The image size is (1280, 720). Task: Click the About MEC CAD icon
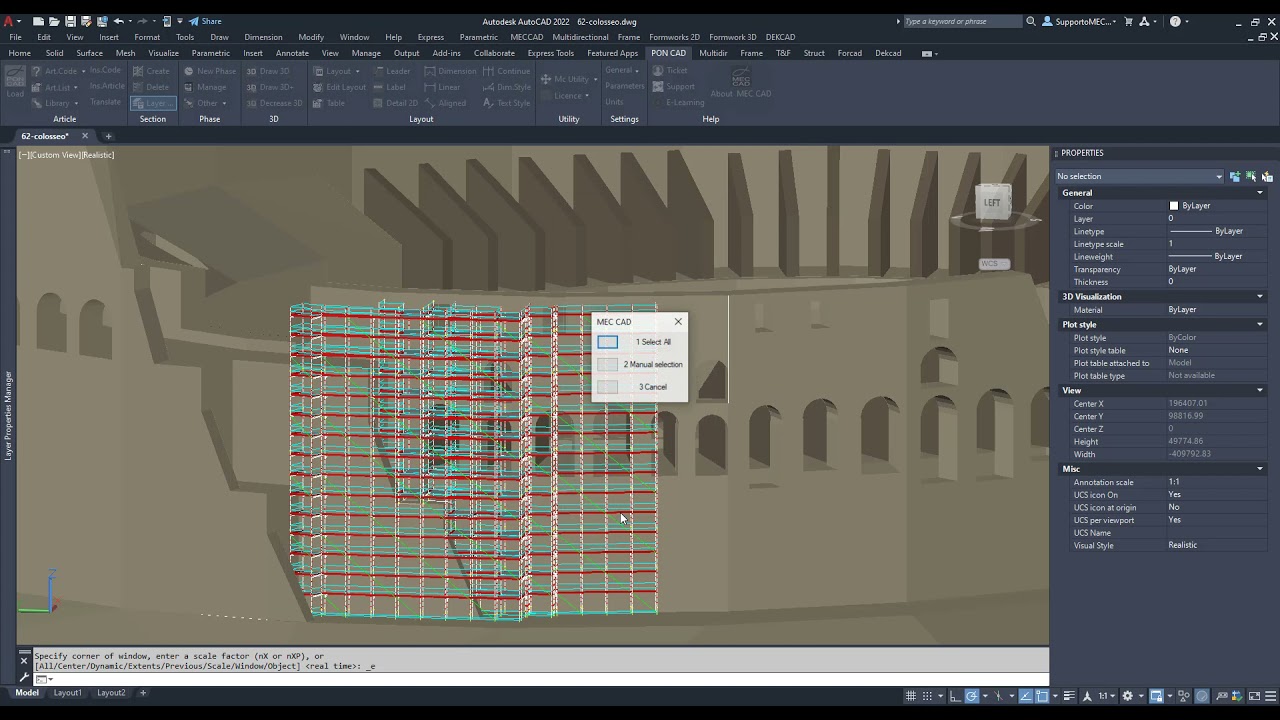(x=741, y=84)
